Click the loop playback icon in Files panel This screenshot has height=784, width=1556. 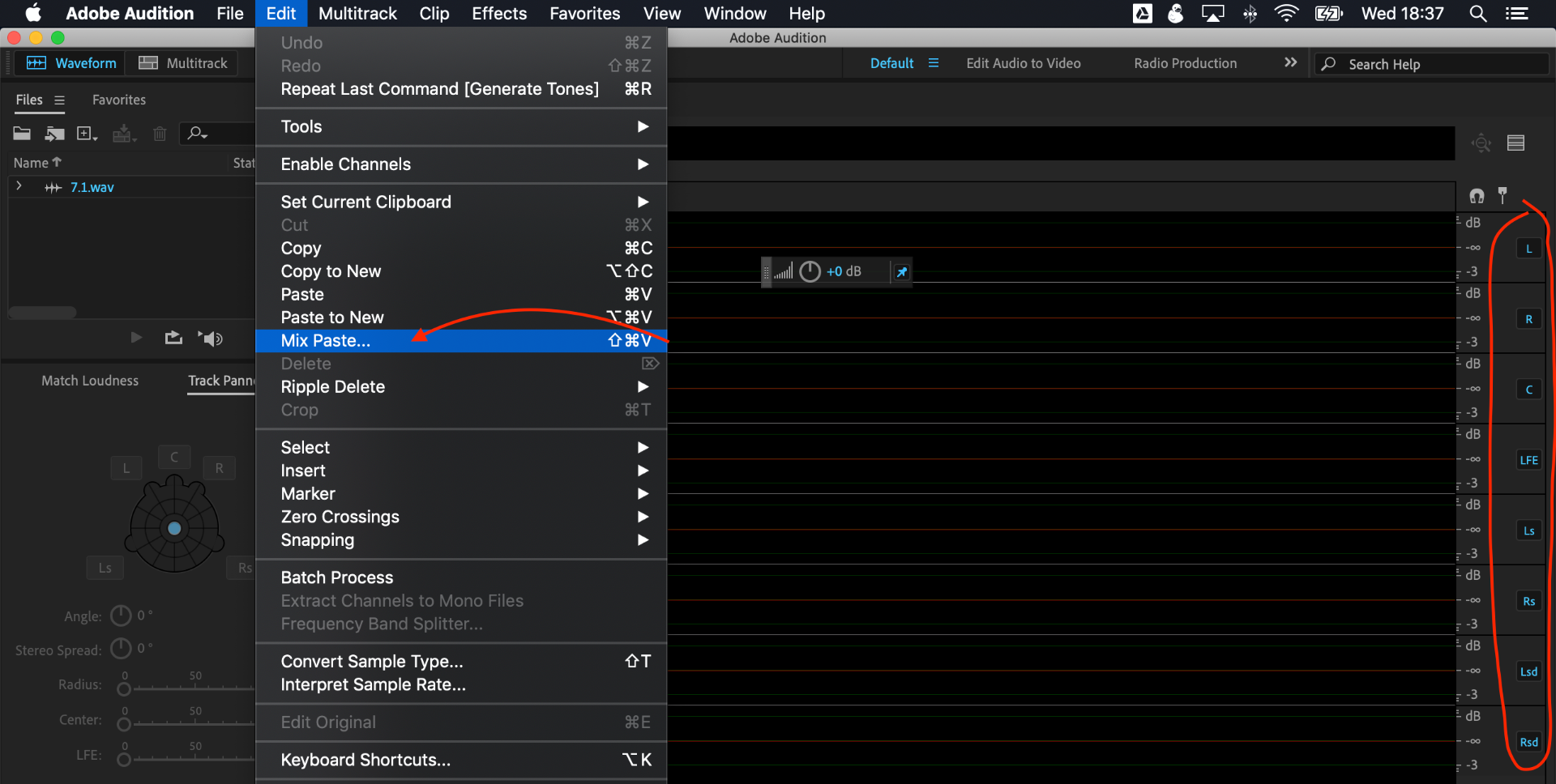pyautogui.click(x=173, y=338)
